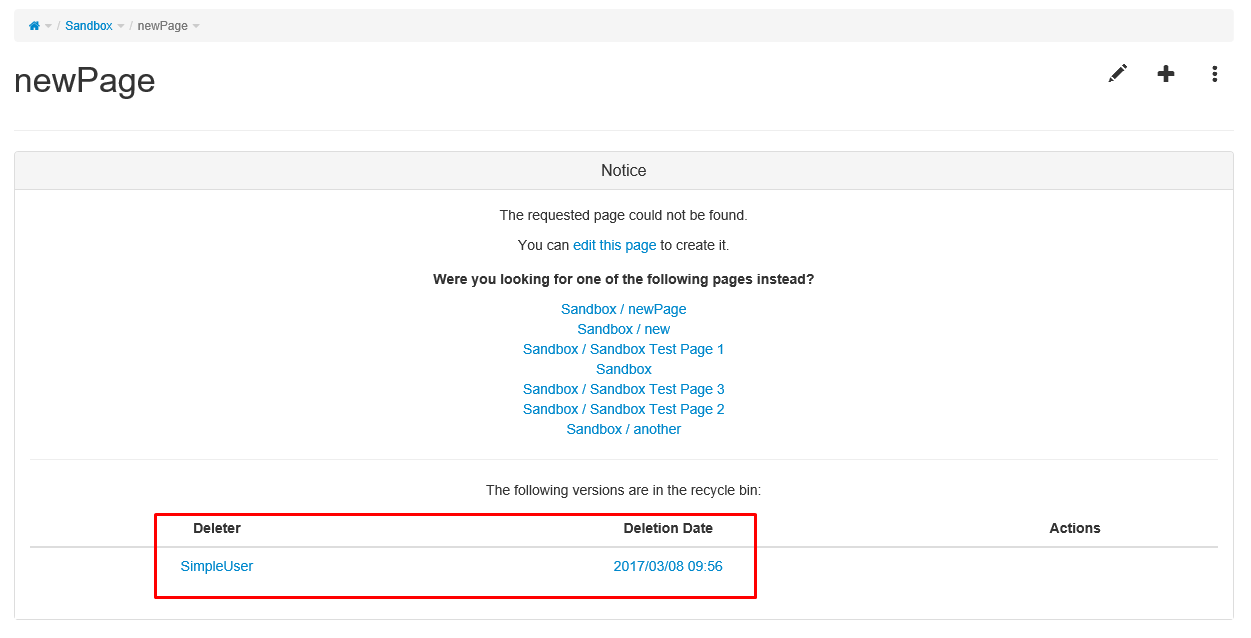The width and height of the screenshot is (1251, 638).
Task: Click the 'edit this page' link
Action: pos(615,245)
